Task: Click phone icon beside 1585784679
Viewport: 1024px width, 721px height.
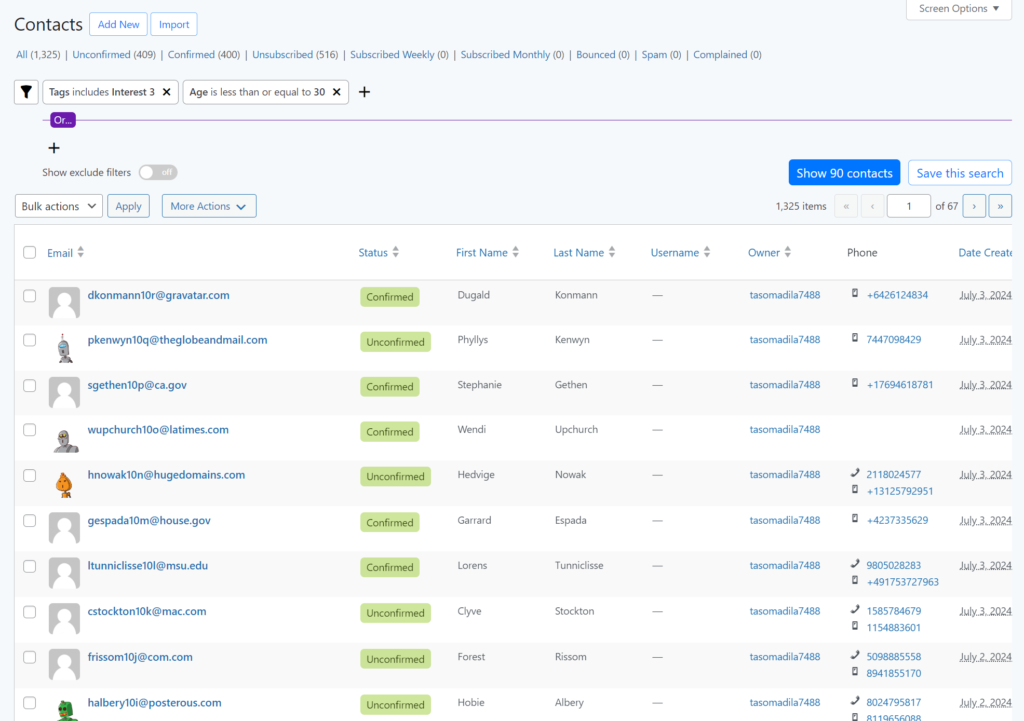Action: point(854,610)
